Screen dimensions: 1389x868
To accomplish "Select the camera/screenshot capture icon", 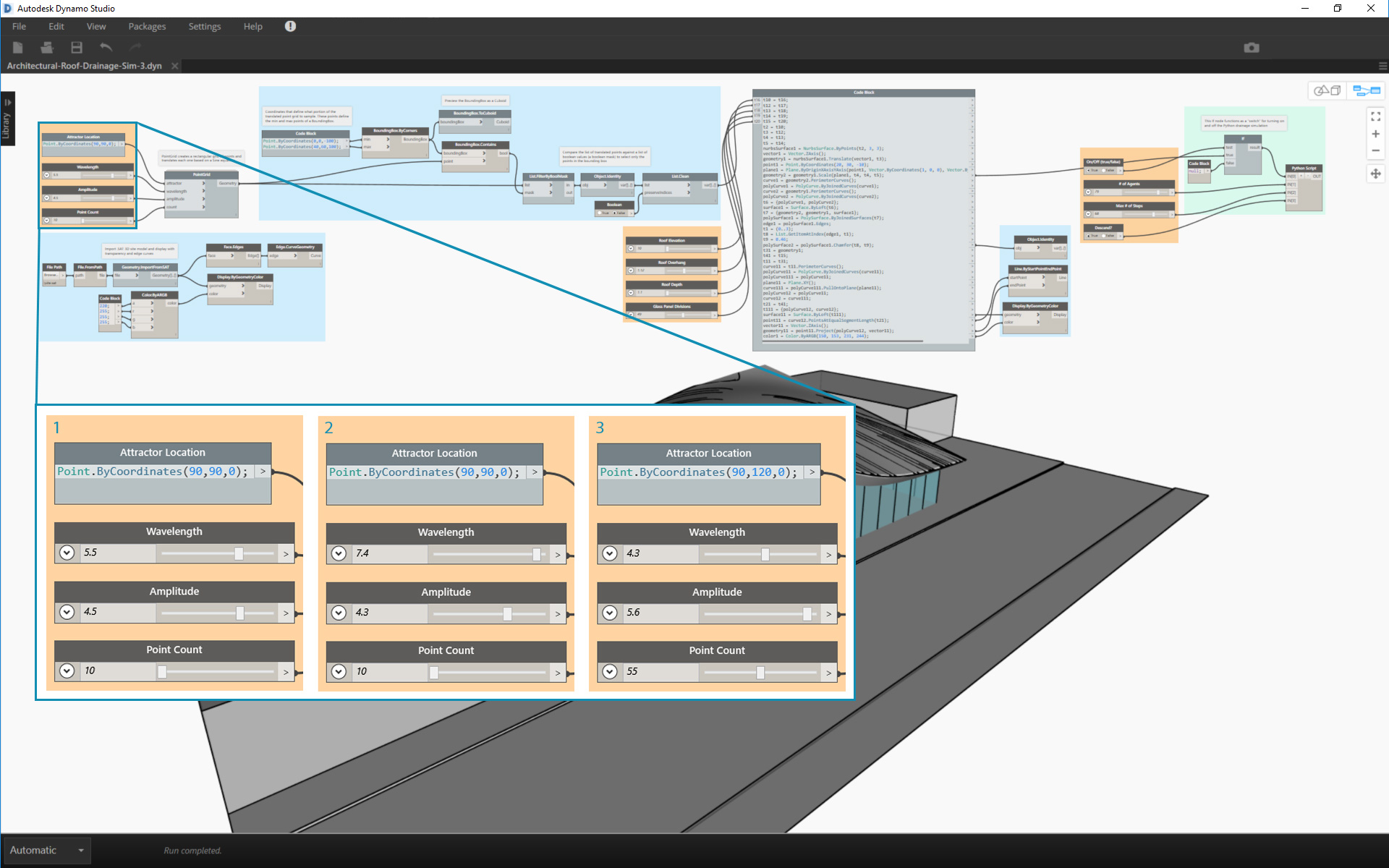I will [1252, 46].
